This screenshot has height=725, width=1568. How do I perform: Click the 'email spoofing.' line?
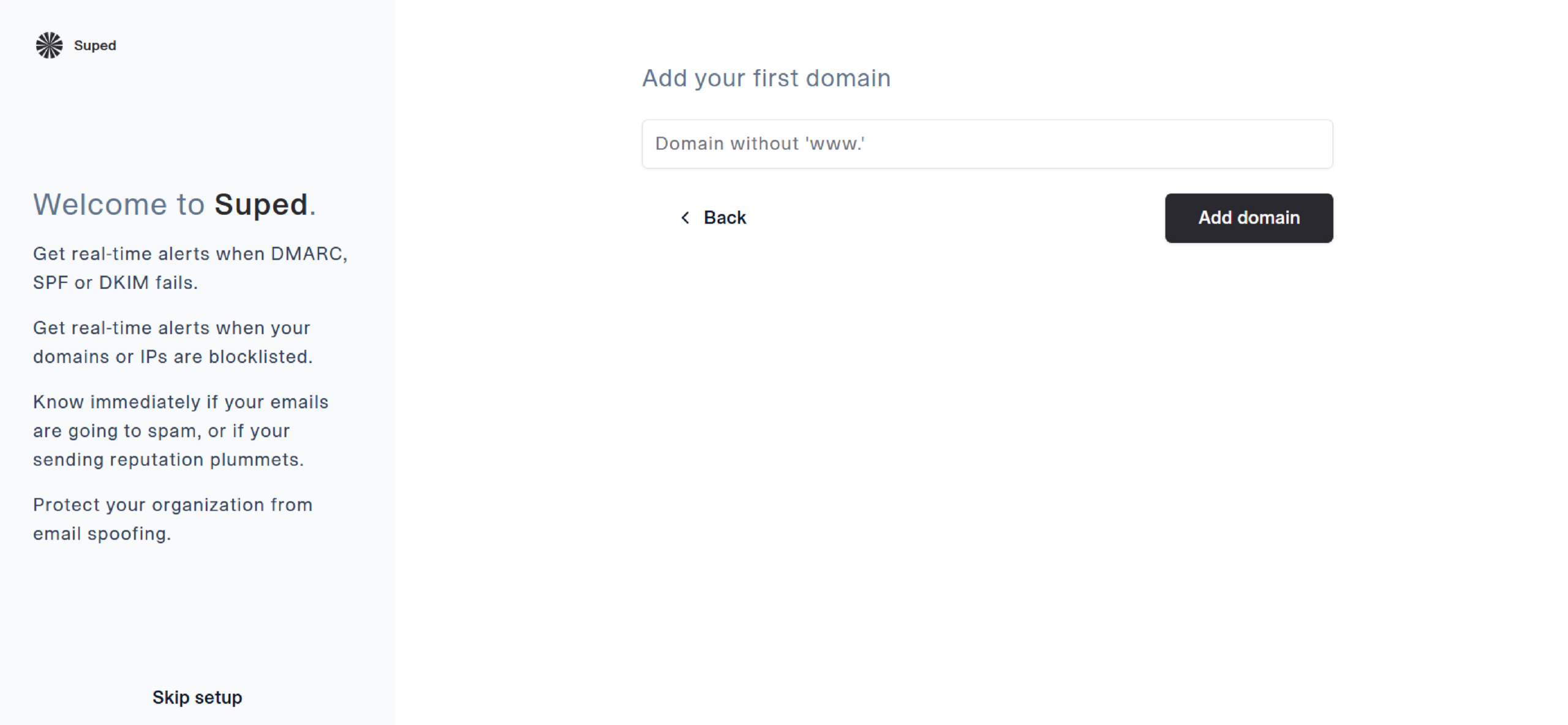tap(102, 534)
